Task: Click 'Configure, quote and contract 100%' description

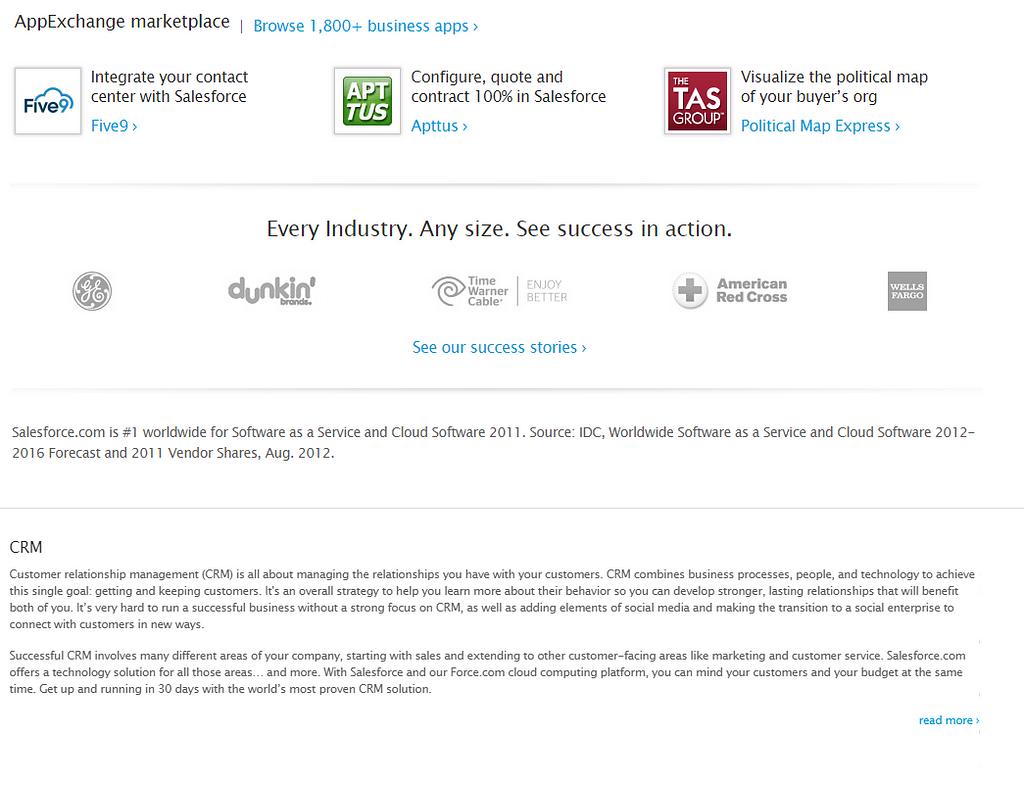Action: (508, 87)
